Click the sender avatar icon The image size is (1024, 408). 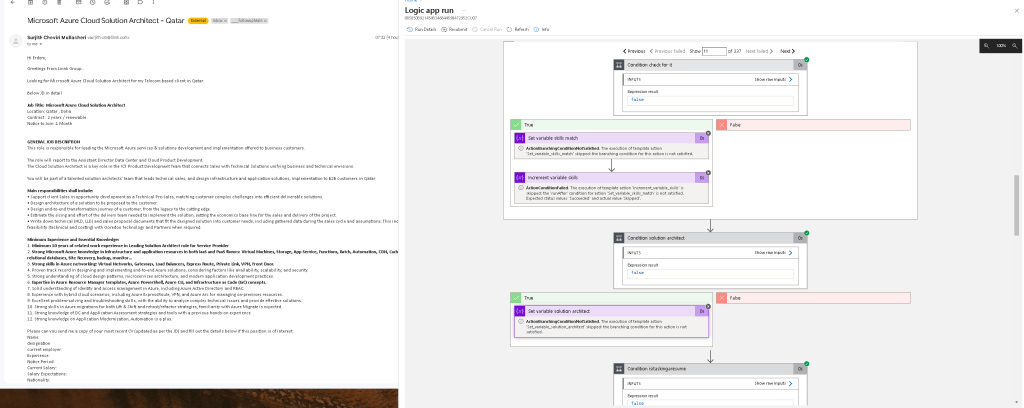click(x=16, y=40)
